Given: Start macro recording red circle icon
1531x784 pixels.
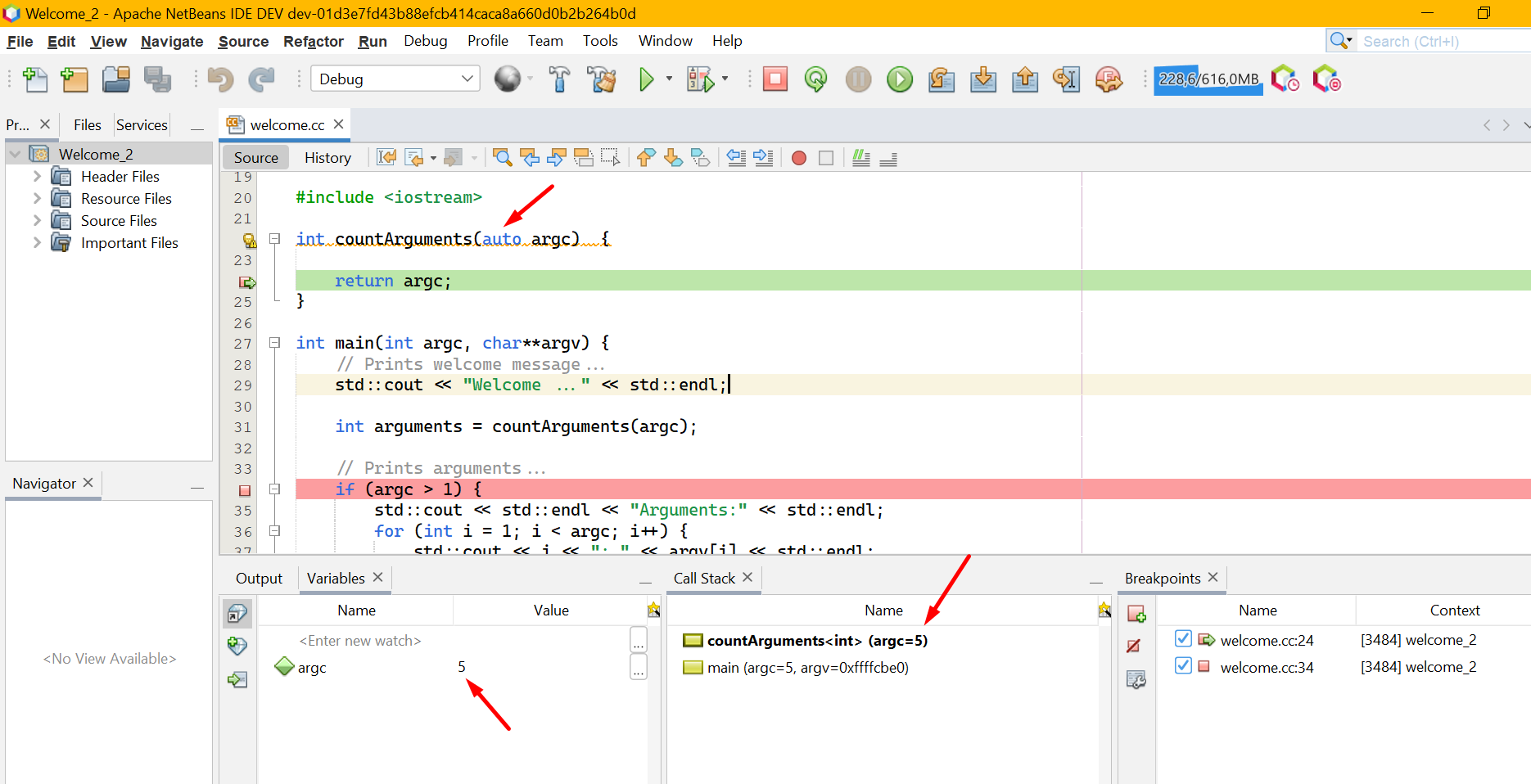Looking at the screenshot, I should tap(799, 158).
